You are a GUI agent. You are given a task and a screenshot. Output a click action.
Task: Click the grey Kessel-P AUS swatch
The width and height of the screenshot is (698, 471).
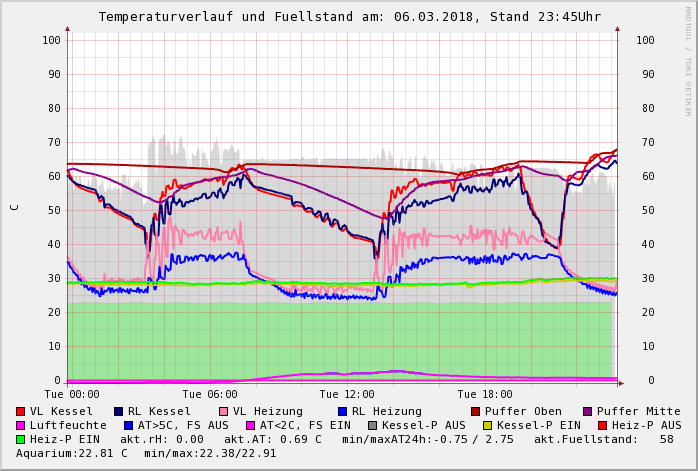(x=372, y=425)
